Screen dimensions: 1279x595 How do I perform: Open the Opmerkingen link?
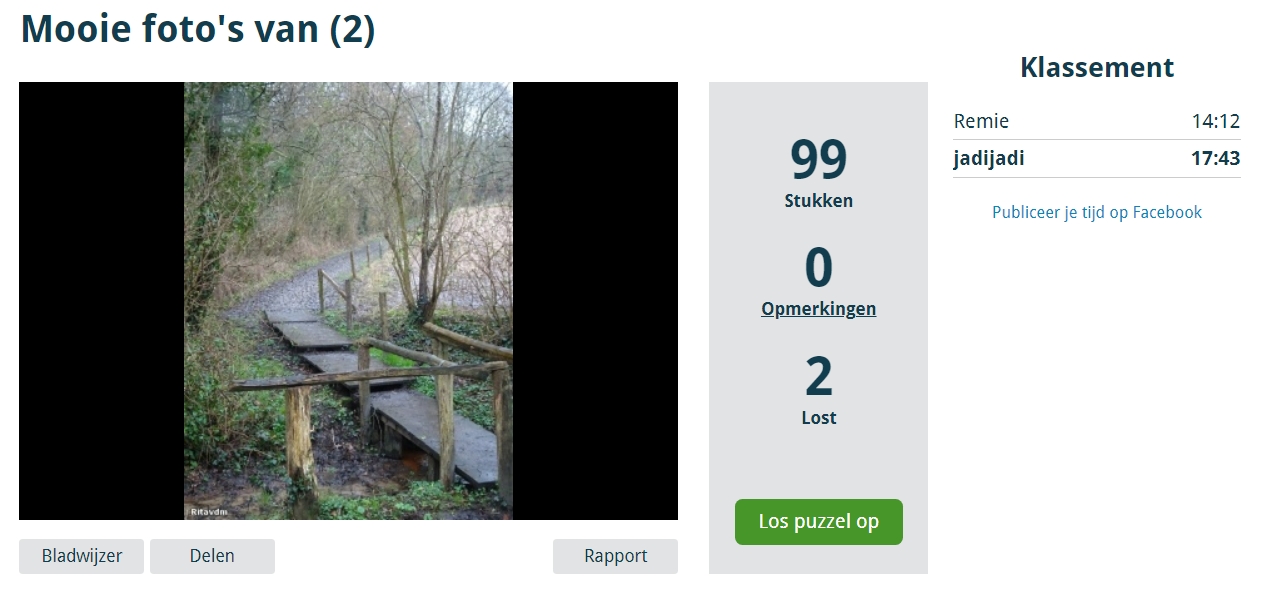818,309
